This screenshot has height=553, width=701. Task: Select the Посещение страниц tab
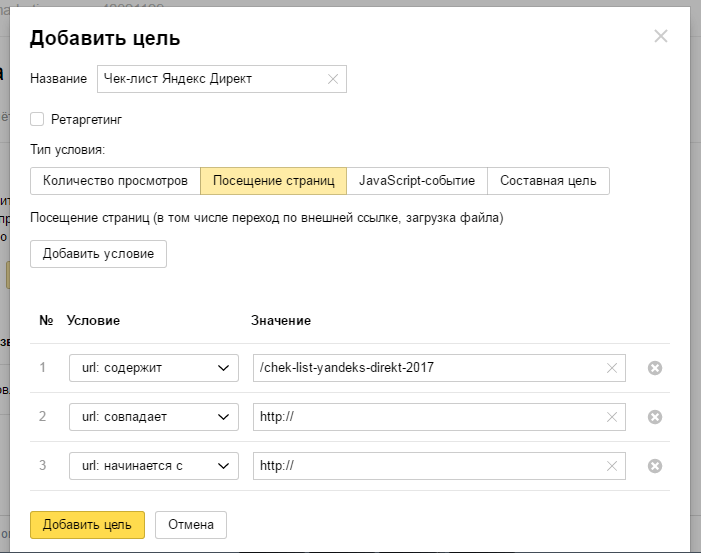click(273, 181)
